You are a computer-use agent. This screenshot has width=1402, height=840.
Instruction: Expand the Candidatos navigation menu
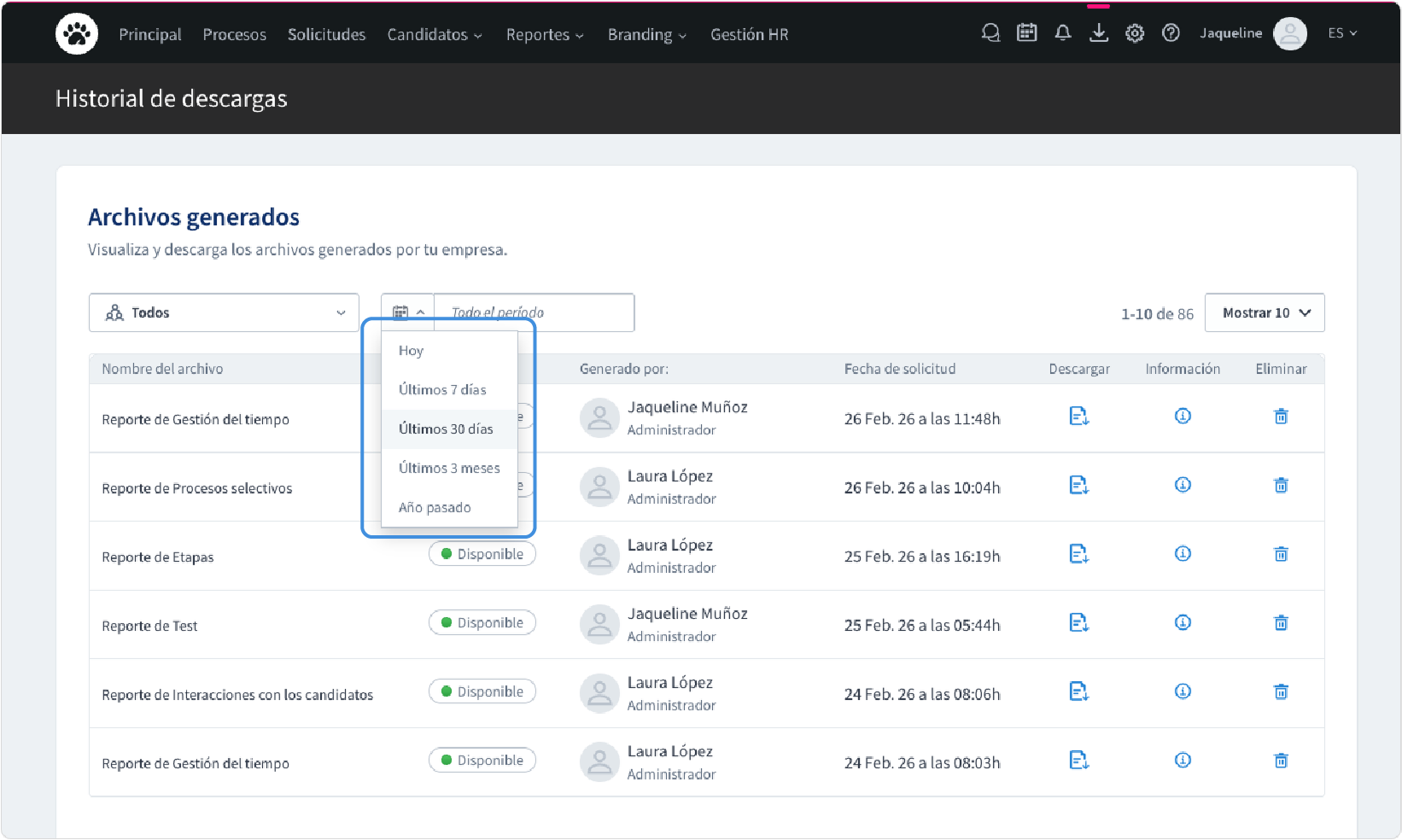435,35
